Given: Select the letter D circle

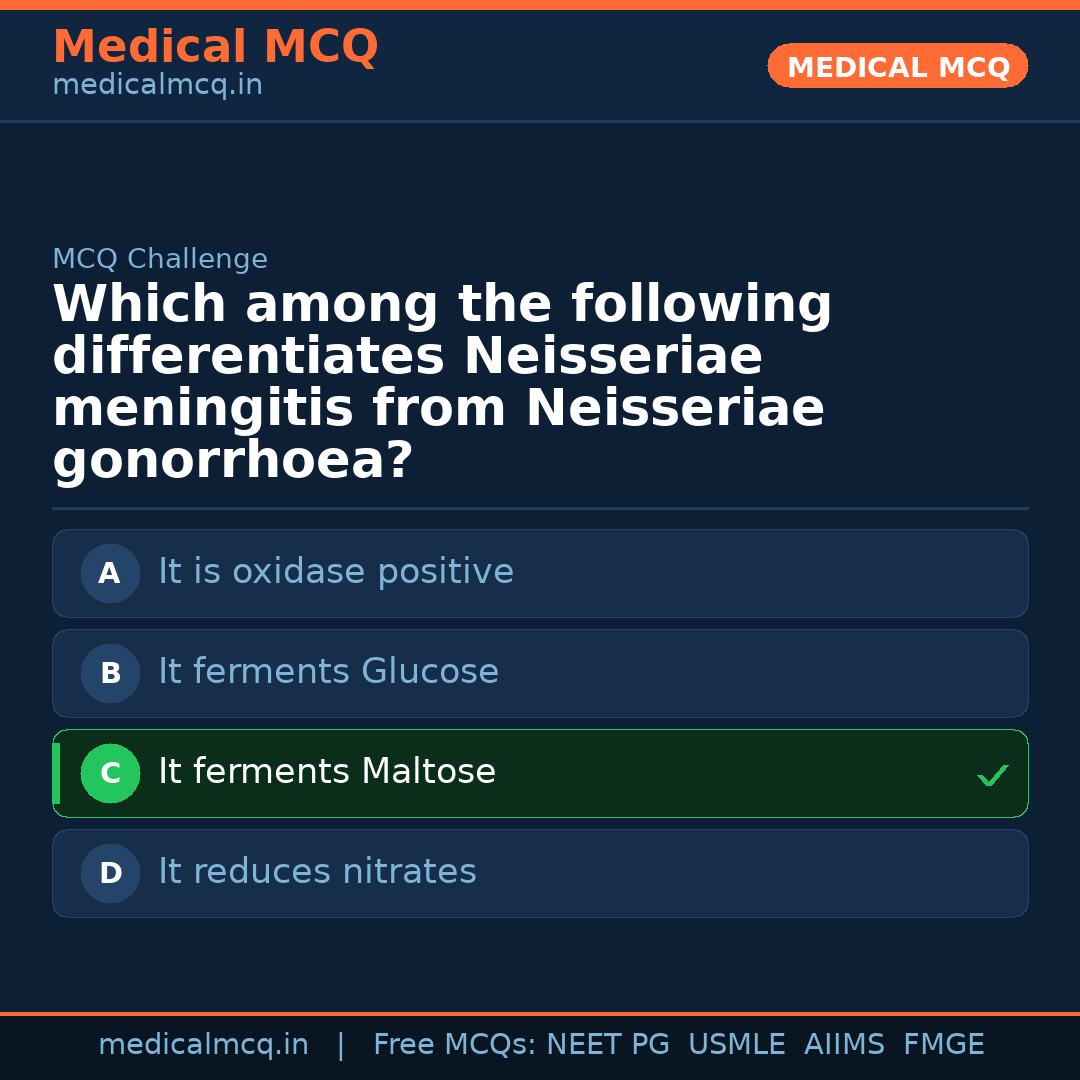Looking at the screenshot, I should point(110,873).
